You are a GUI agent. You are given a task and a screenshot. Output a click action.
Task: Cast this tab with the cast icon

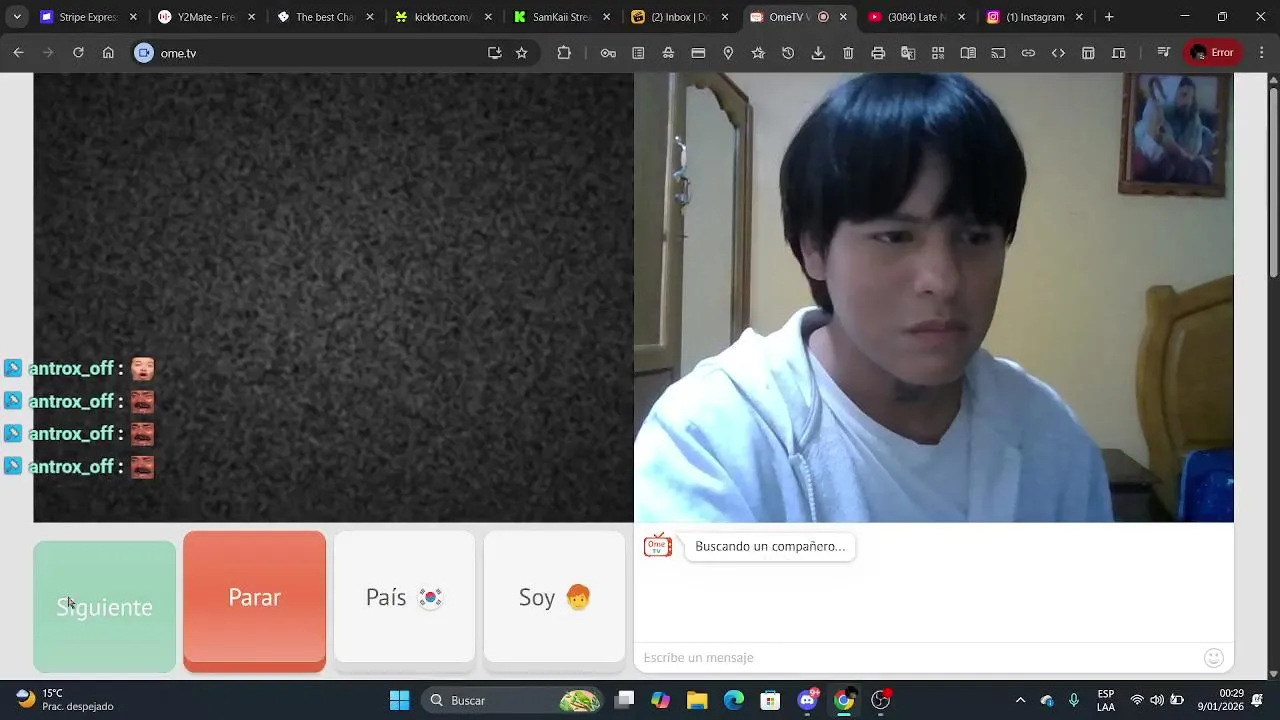pos(998,53)
